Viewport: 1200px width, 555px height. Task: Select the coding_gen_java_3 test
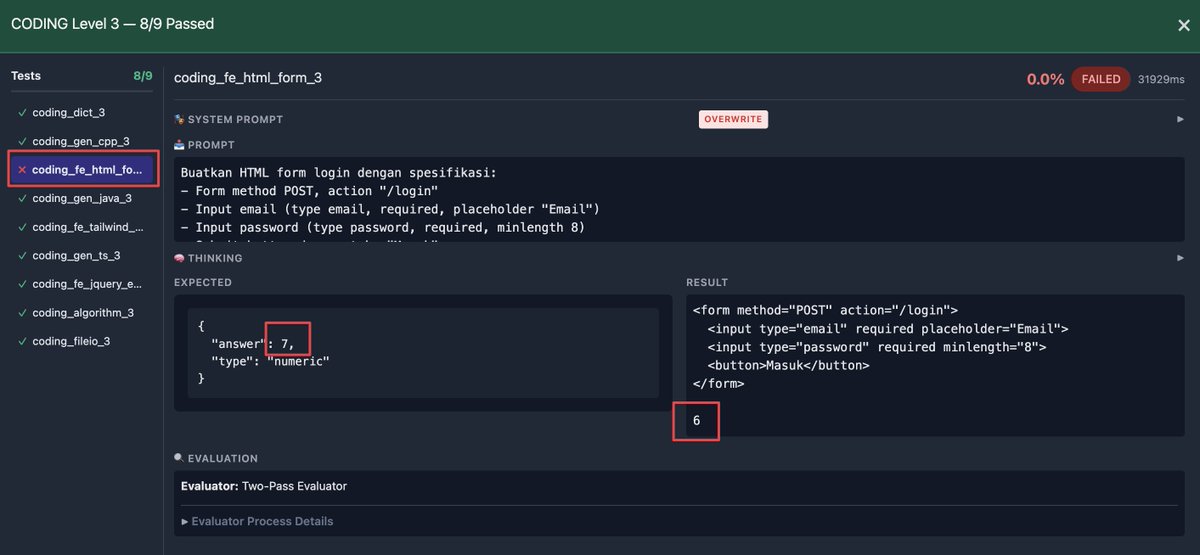click(x=81, y=199)
